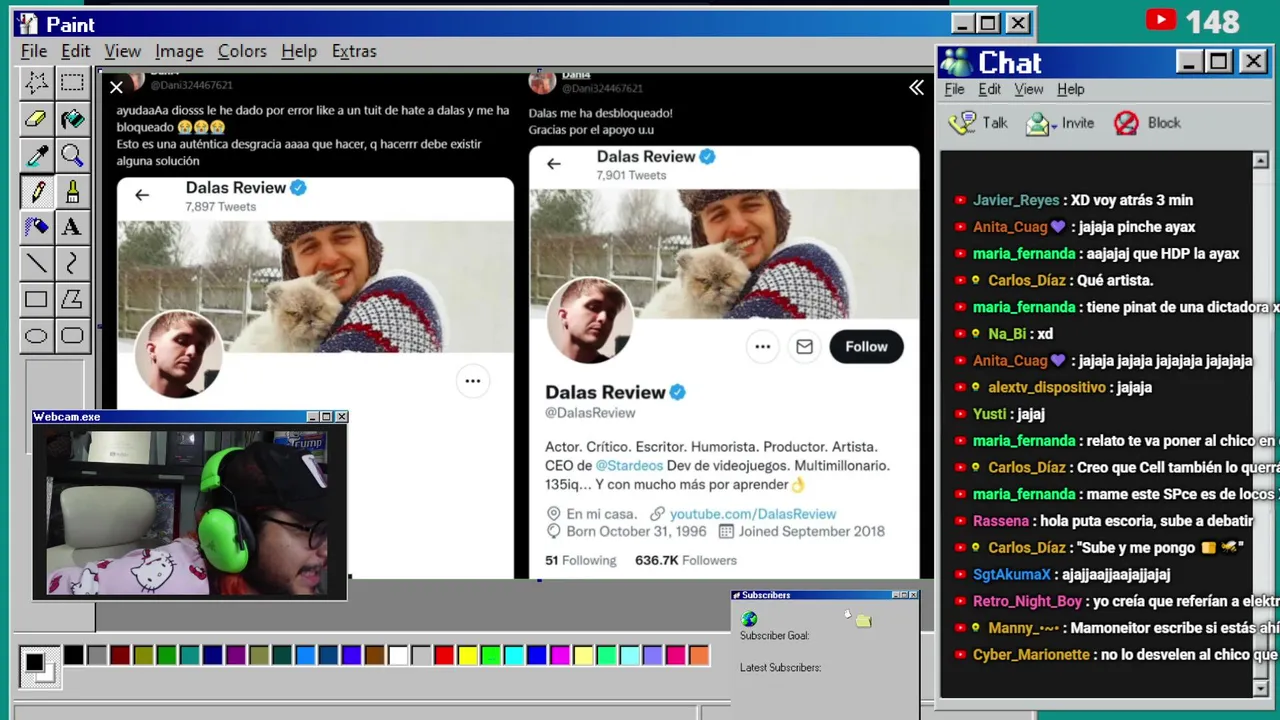Activate the Magnifier tool
Image resolution: width=1280 pixels, height=720 pixels.
72,155
